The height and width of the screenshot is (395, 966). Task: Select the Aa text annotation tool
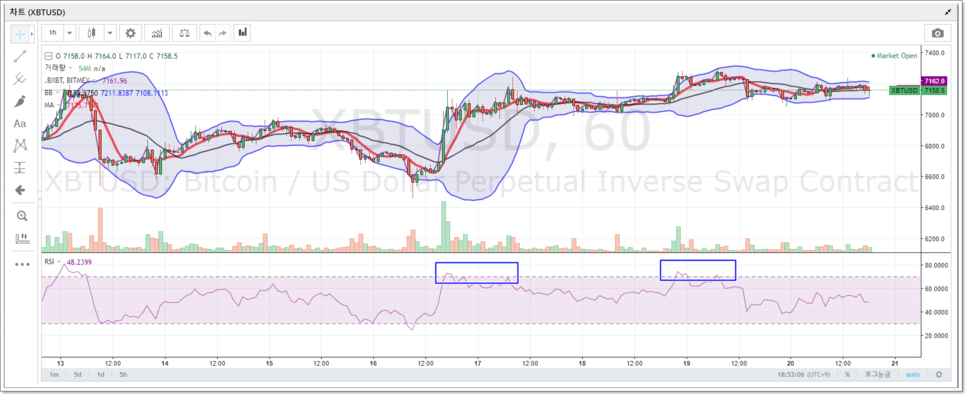point(20,123)
